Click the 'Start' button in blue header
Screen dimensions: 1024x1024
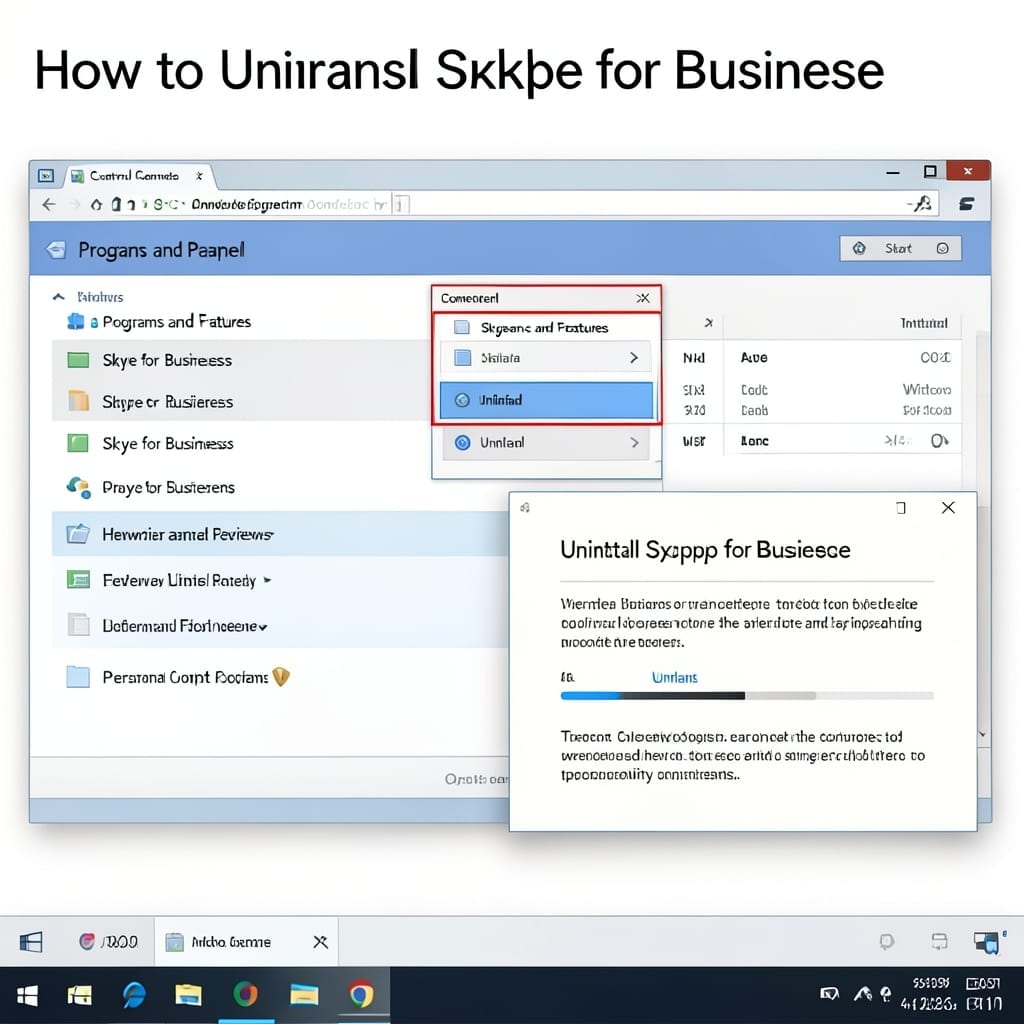coord(900,248)
